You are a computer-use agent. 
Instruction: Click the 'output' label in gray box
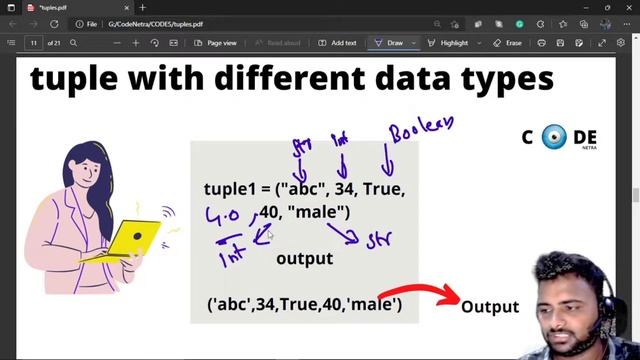point(304,259)
